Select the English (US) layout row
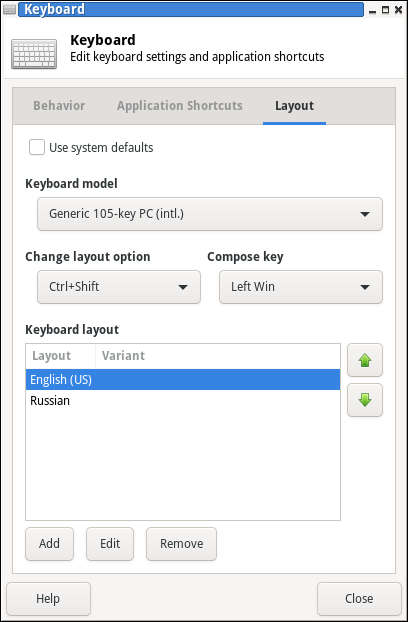This screenshot has width=408, height=622. coord(183,380)
